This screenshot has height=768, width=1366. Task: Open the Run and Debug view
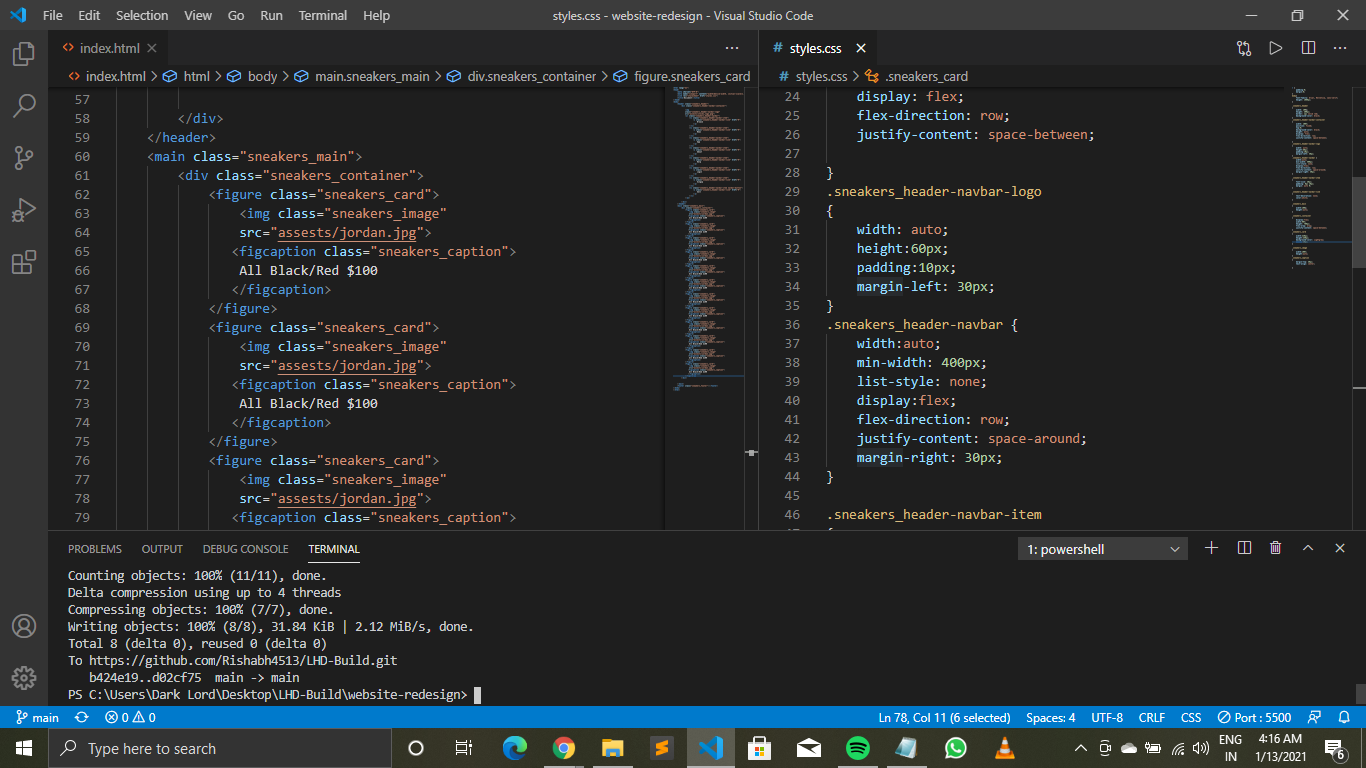[x=24, y=210]
